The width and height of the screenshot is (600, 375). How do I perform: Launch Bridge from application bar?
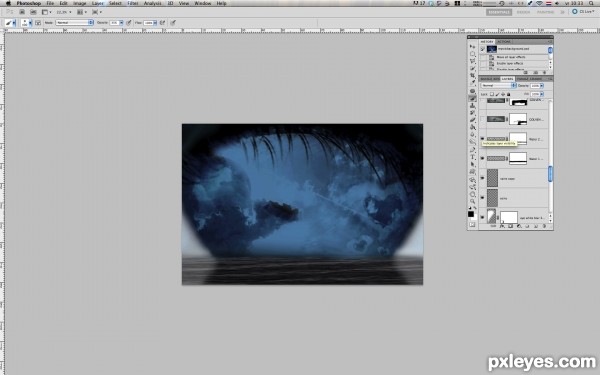point(22,12)
